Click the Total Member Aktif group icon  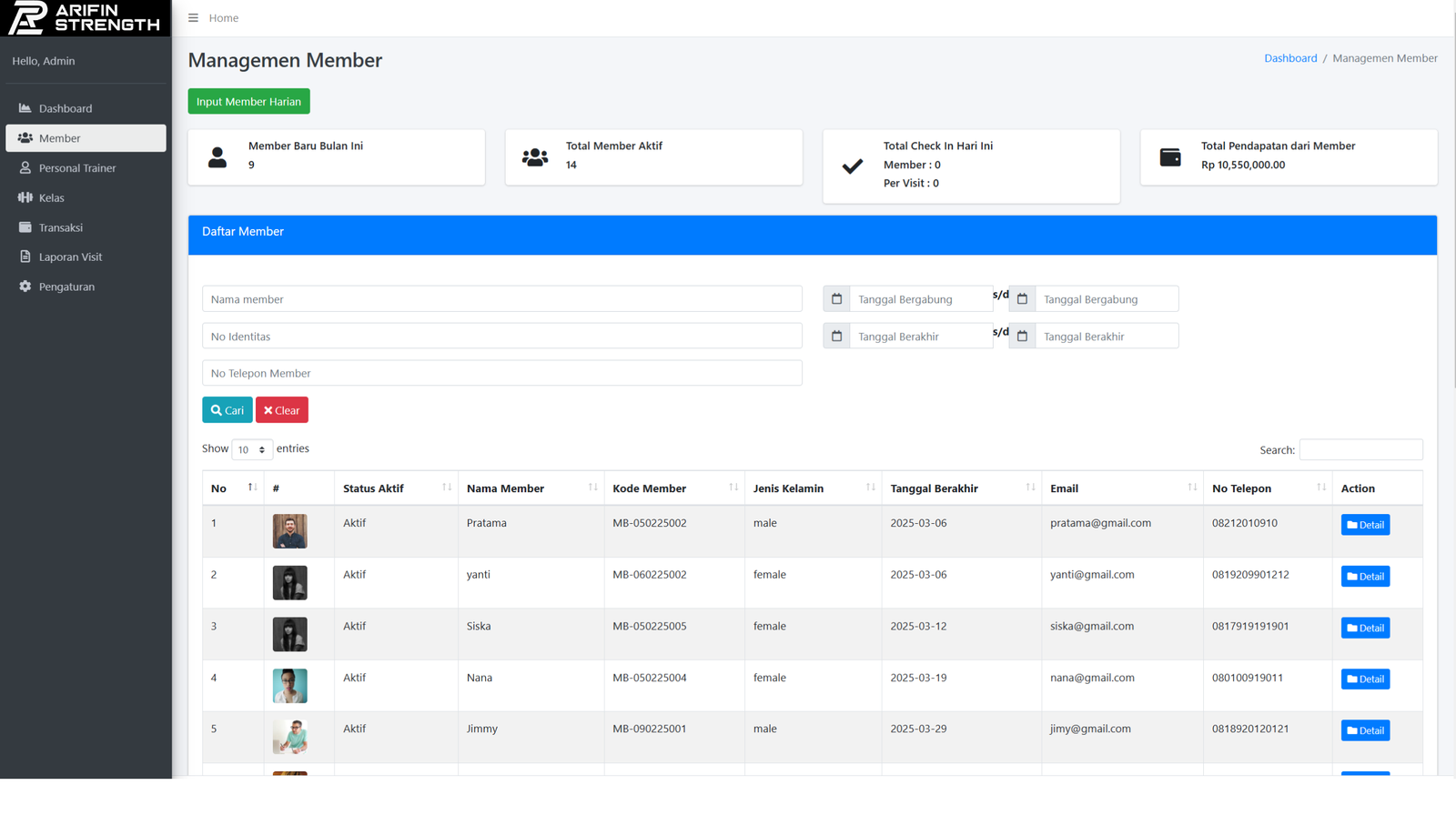coord(535,157)
